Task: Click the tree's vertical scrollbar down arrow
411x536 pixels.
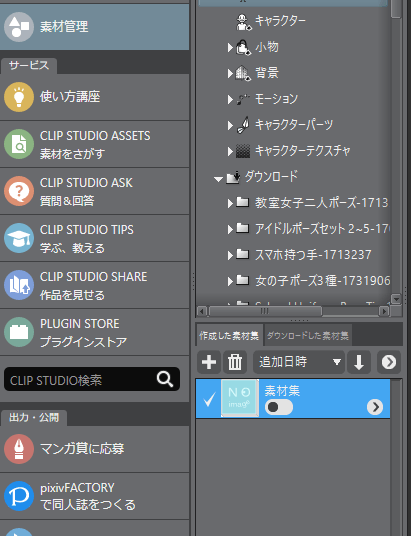Action: pos(396,299)
